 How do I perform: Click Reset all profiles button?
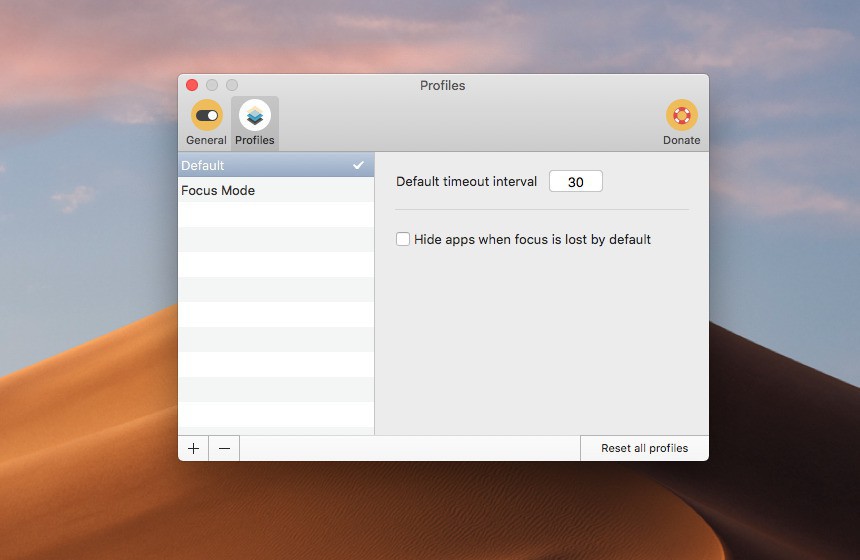coord(644,448)
